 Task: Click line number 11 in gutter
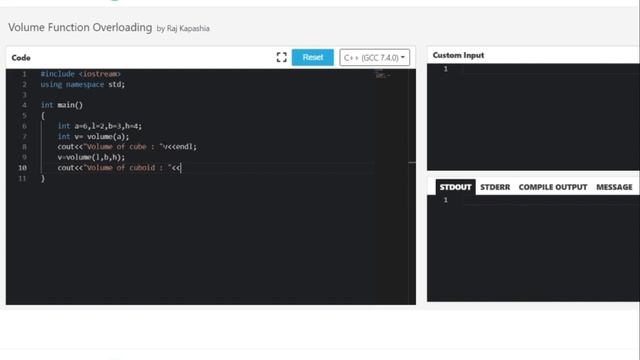22,178
